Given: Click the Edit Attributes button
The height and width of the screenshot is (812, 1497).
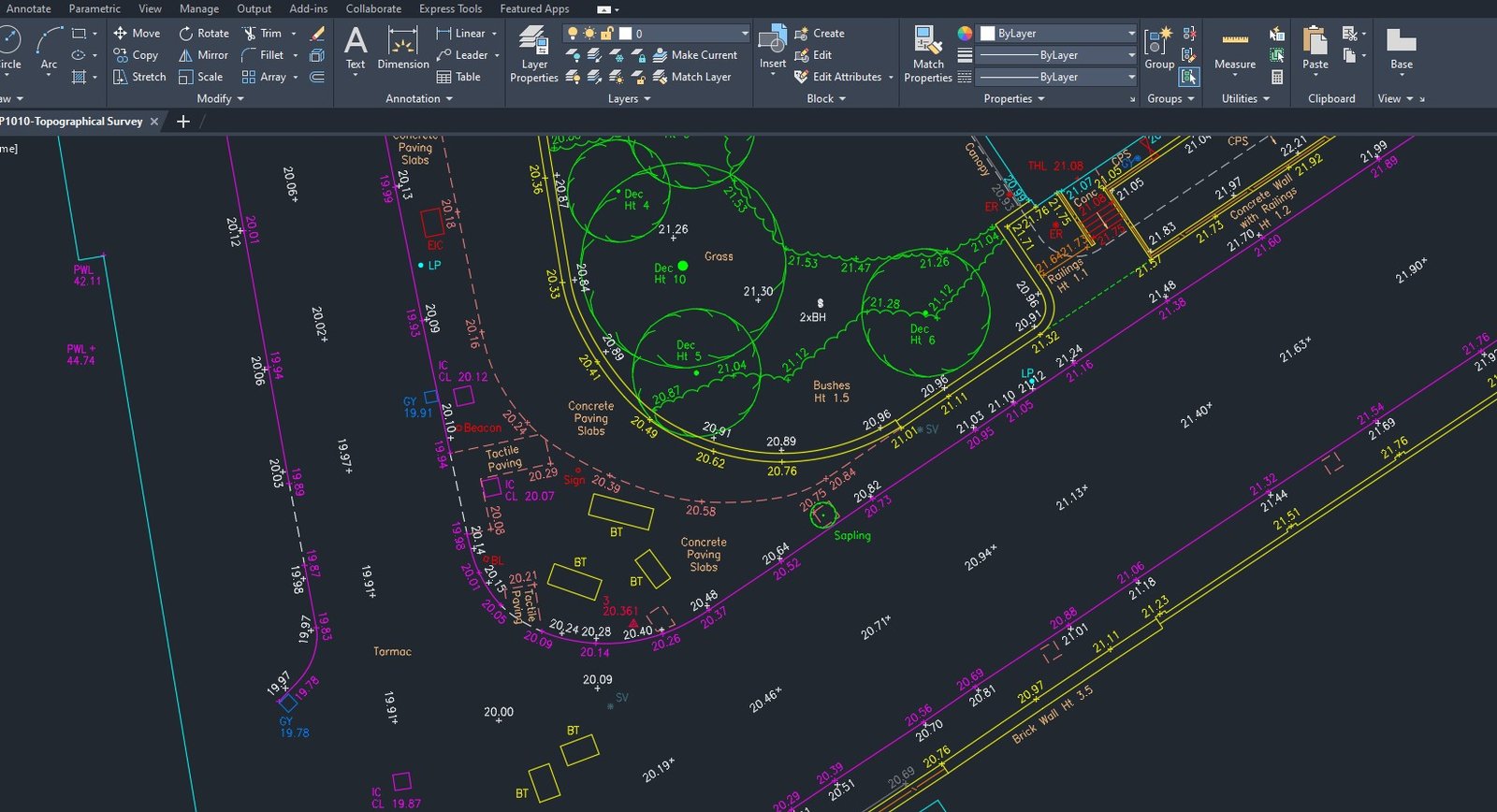Looking at the screenshot, I should (x=838, y=77).
